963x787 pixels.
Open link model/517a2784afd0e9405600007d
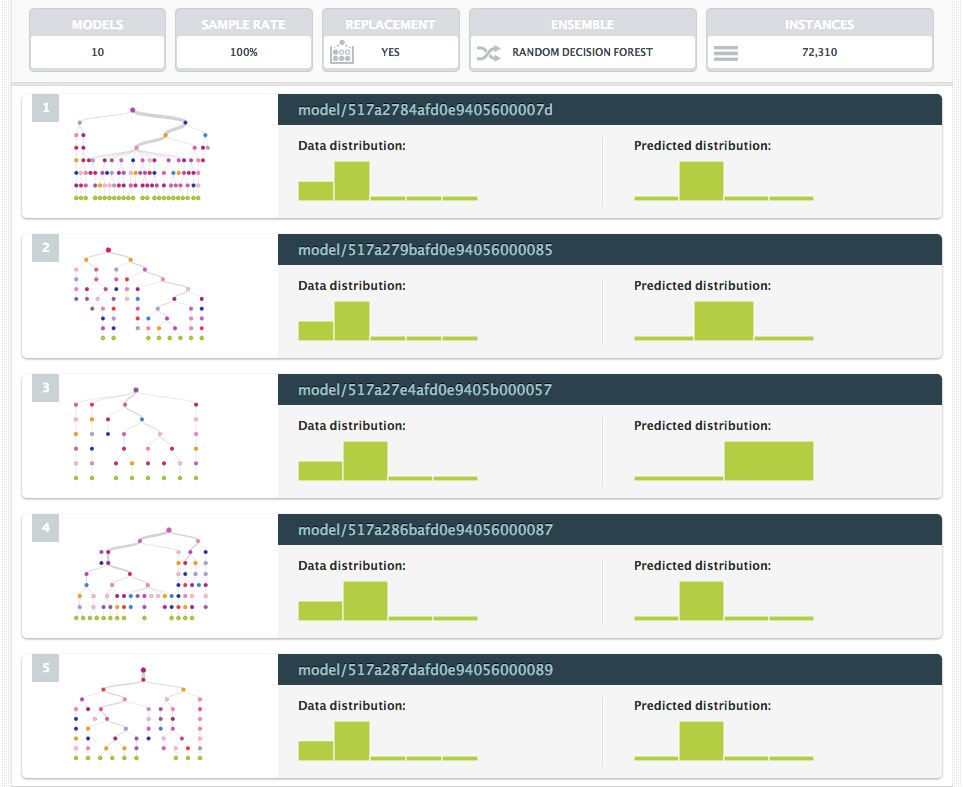[x=425, y=110]
